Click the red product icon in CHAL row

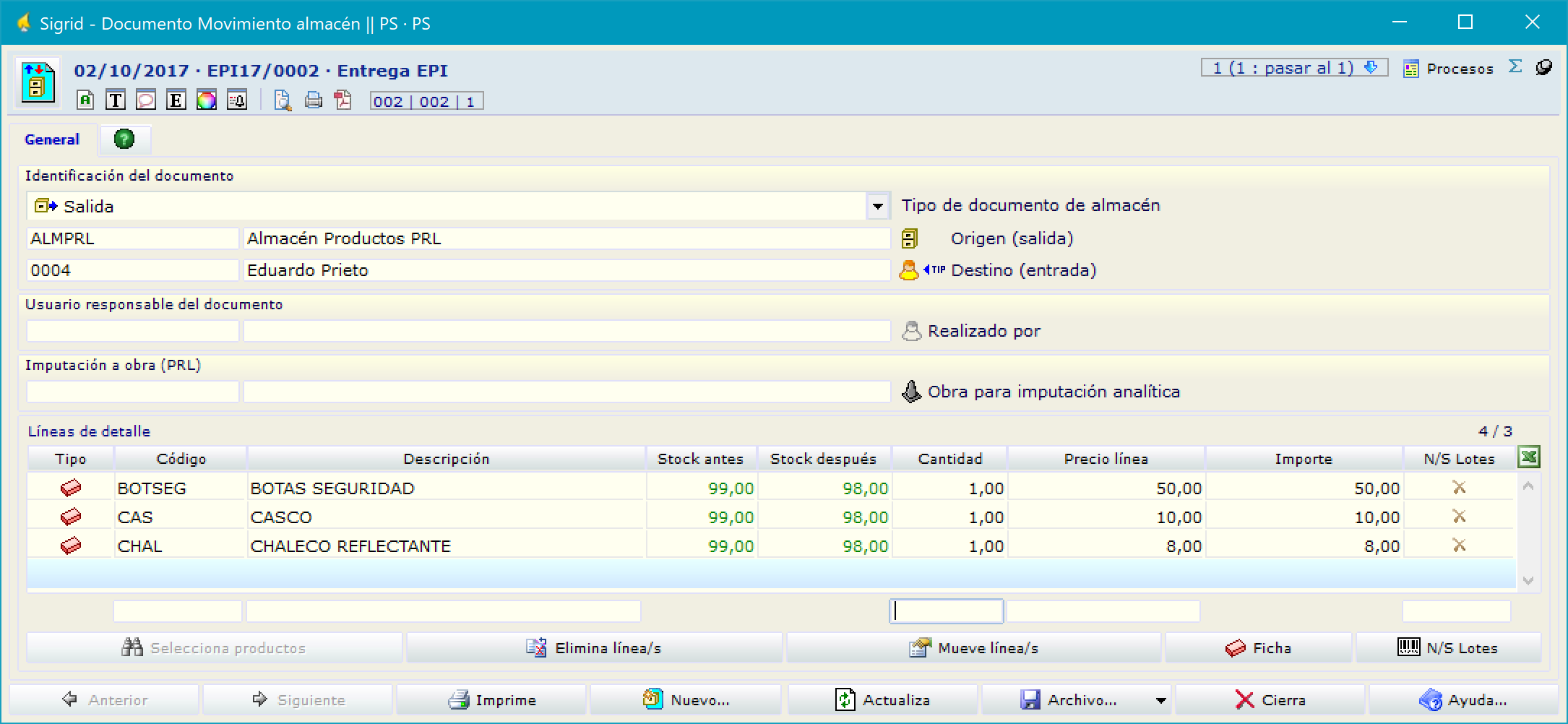click(x=70, y=546)
